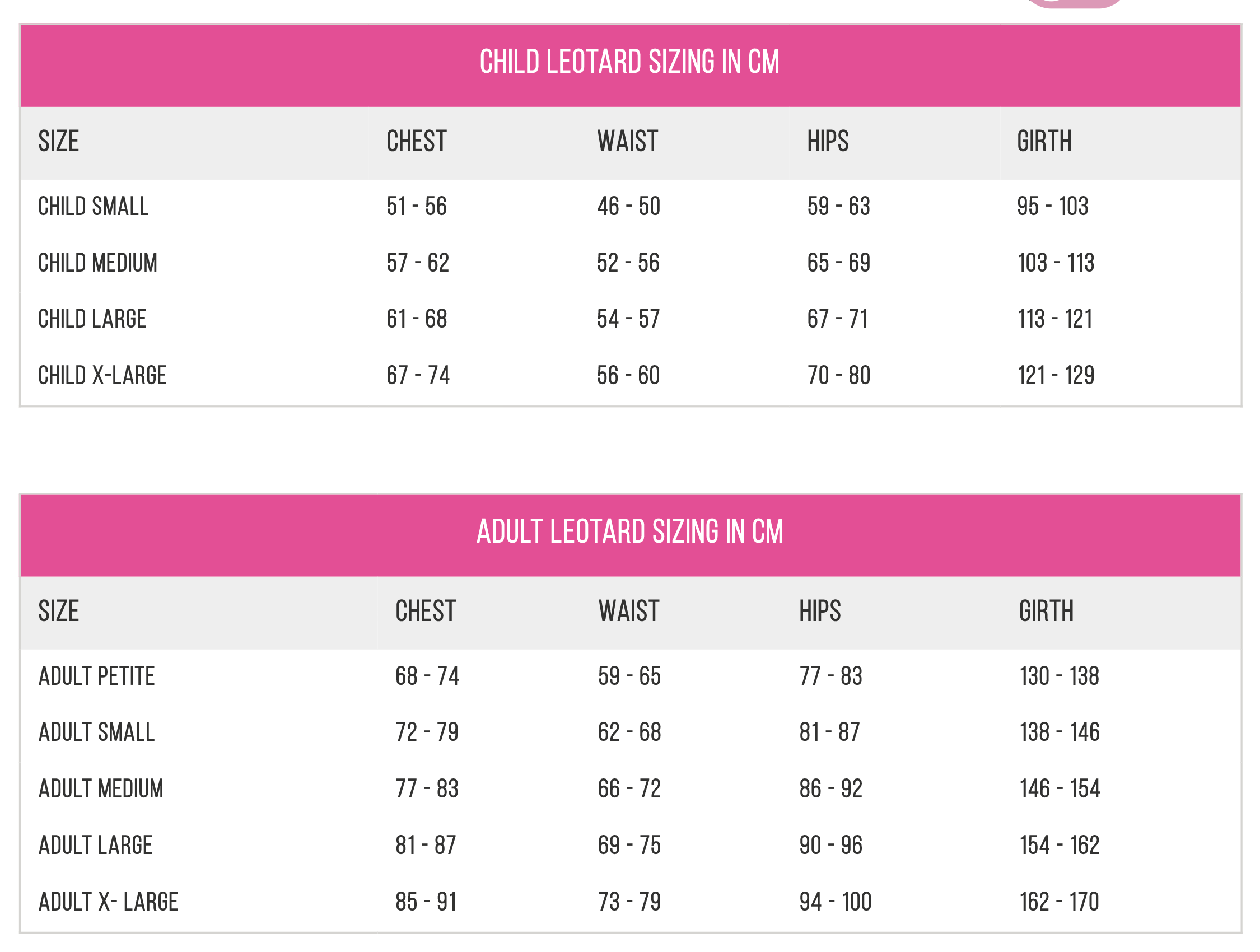The width and height of the screenshot is (1260, 952).
Task: Click the Adult Small row label
Action: point(97,732)
